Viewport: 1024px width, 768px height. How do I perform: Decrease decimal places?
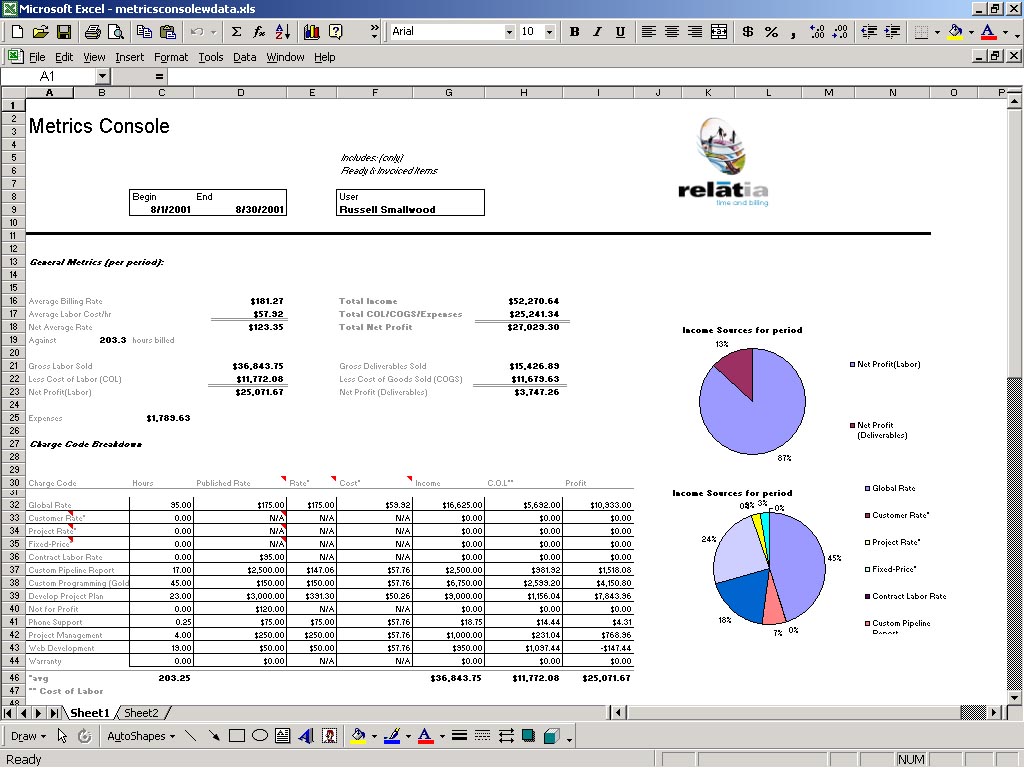(840, 31)
